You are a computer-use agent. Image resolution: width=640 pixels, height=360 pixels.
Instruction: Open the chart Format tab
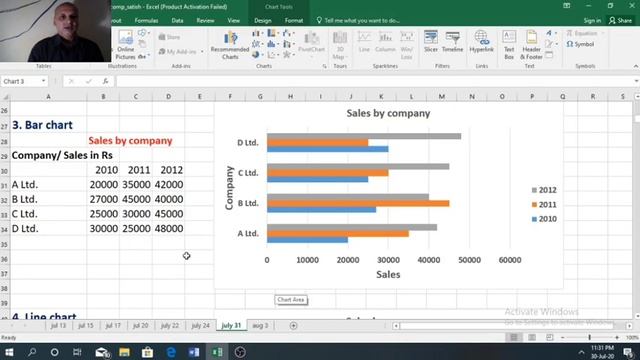[293, 20]
